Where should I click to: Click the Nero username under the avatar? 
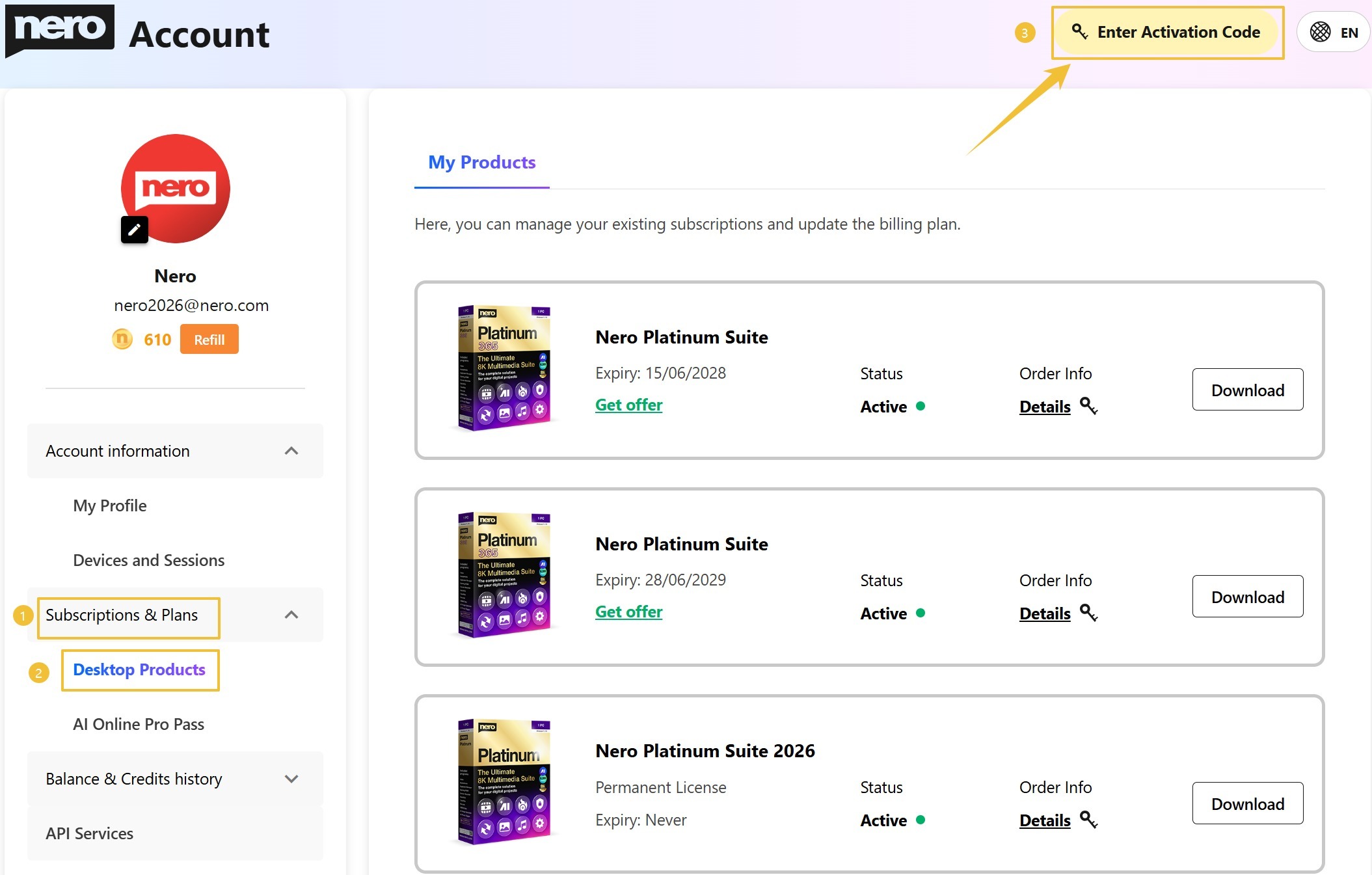pyautogui.click(x=175, y=276)
